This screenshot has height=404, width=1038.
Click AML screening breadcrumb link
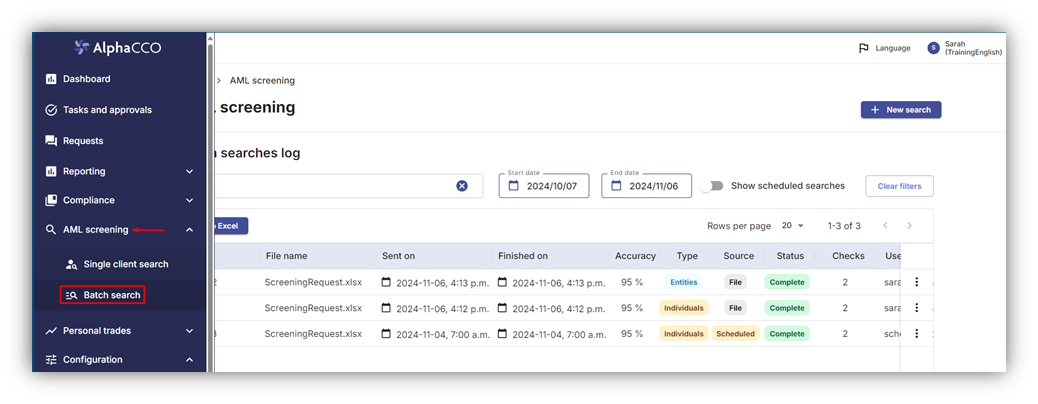click(x=262, y=81)
